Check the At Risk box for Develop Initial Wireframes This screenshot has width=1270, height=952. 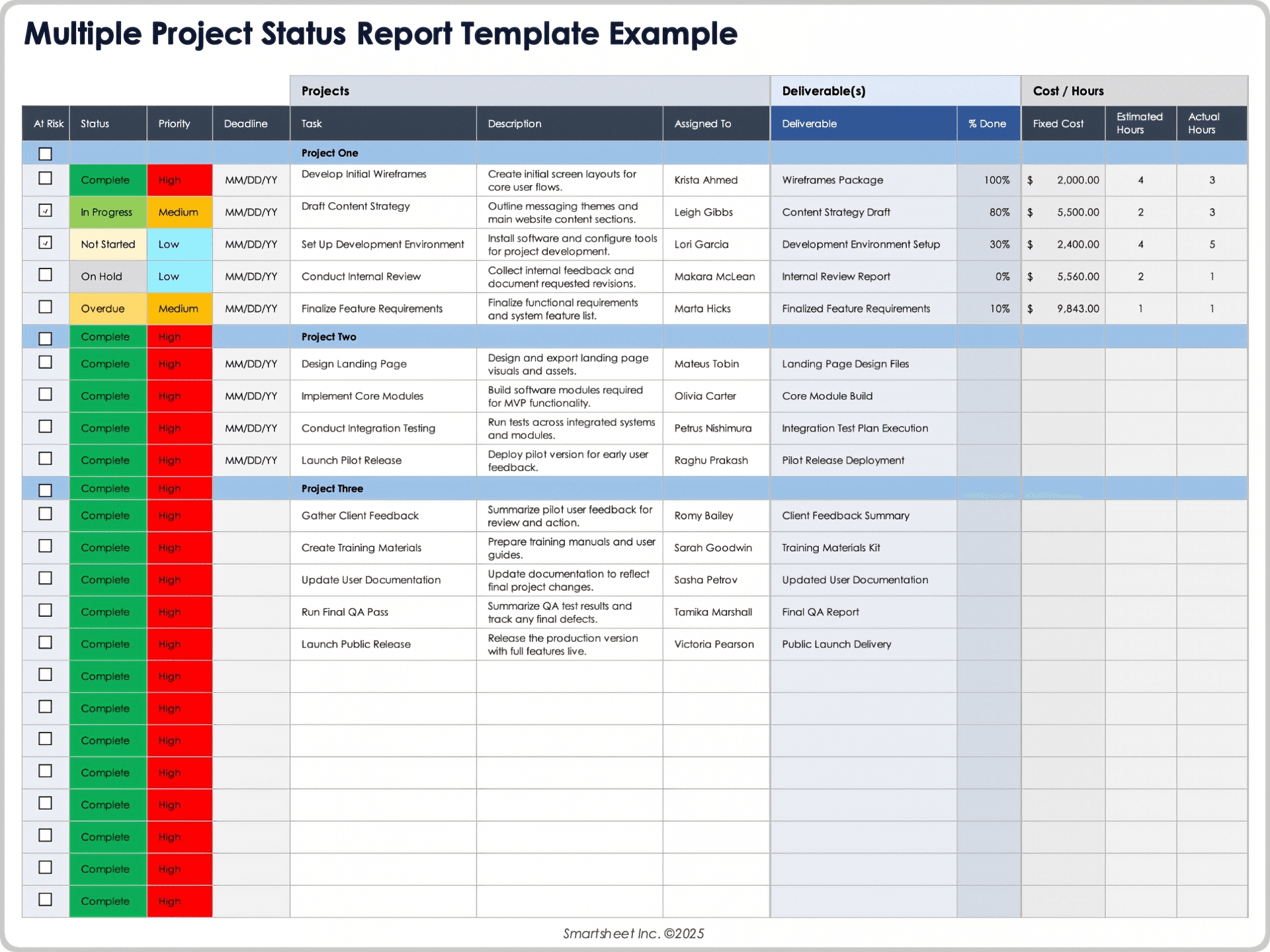click(45, 178)
